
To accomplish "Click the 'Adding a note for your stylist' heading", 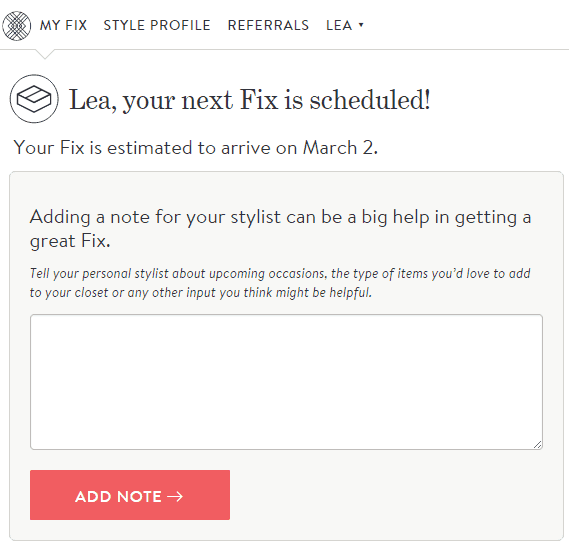I will (x=280, y=229).
